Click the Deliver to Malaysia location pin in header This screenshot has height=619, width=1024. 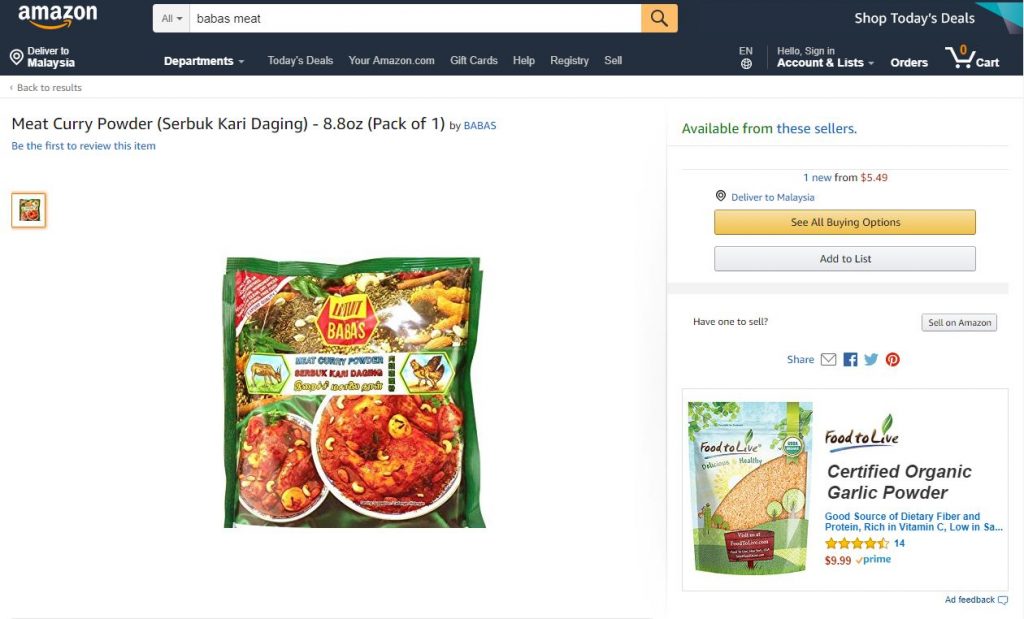click(x=16, y=57)
